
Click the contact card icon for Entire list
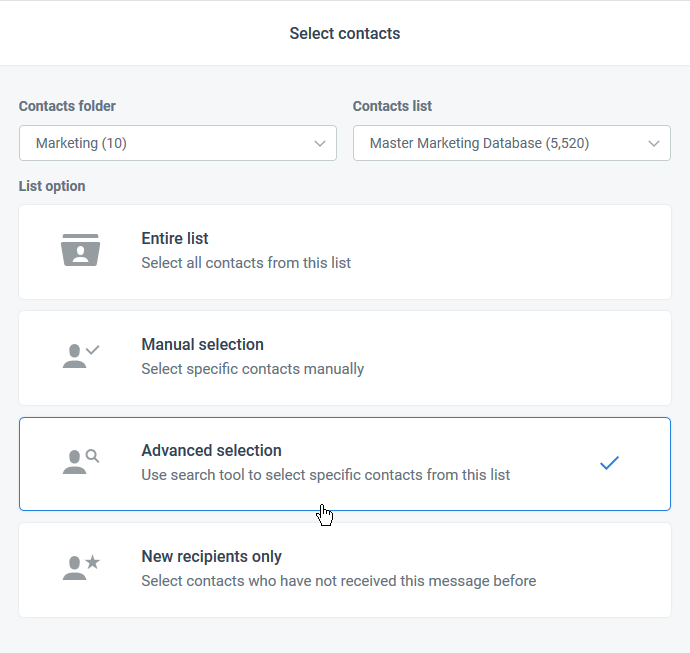[80, 250]
